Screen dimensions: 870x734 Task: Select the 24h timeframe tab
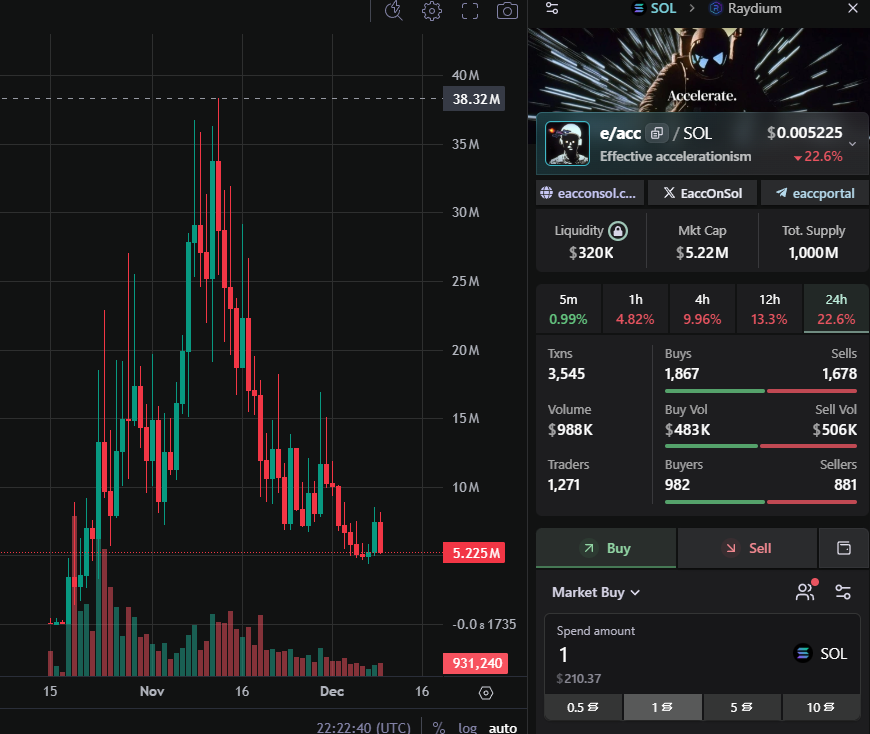(x=836, y=309)
